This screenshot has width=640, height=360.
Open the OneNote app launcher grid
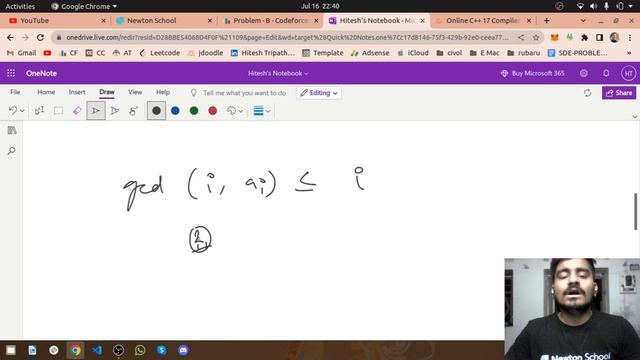pyautogui.click(x=11, y=73)
